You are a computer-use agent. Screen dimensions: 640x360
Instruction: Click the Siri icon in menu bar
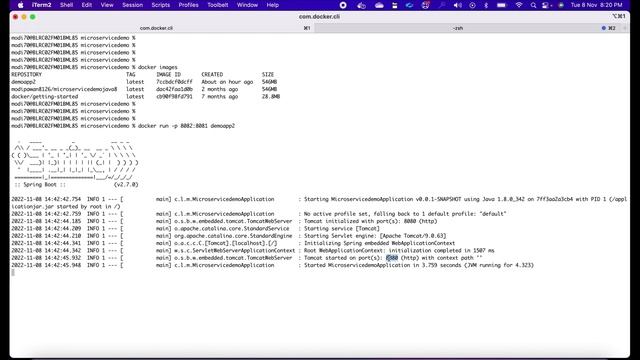tap(561, 5)
